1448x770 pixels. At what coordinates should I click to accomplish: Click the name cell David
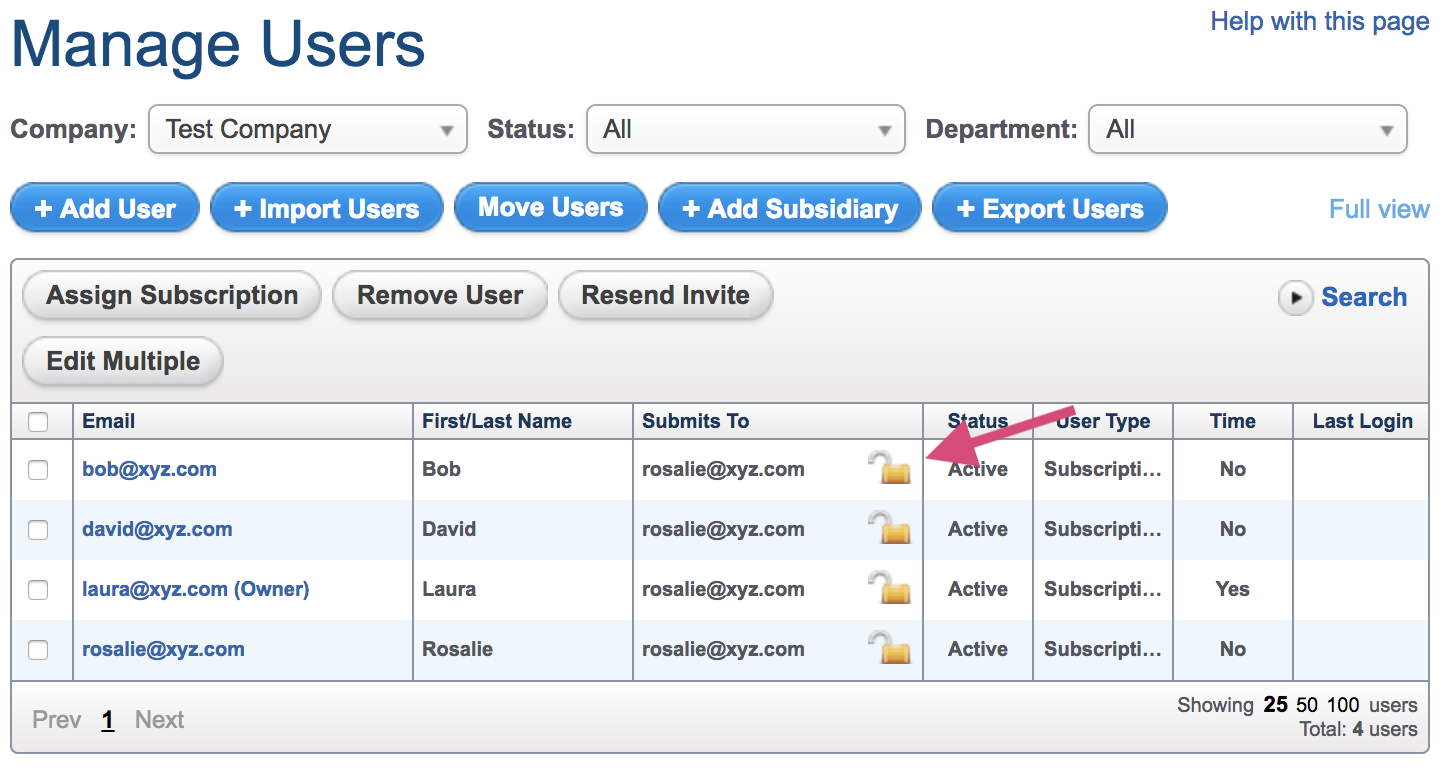click(449, 529)
